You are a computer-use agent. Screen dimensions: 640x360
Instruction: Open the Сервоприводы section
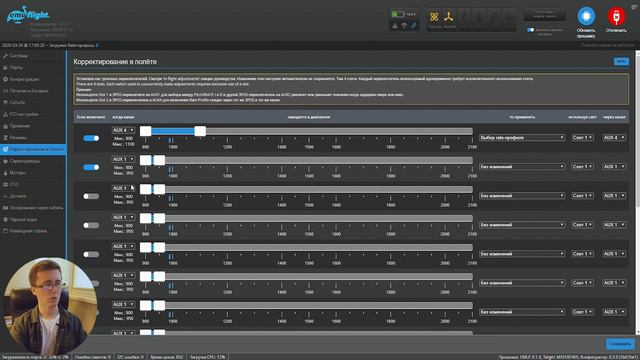click(x=33, y=161)
